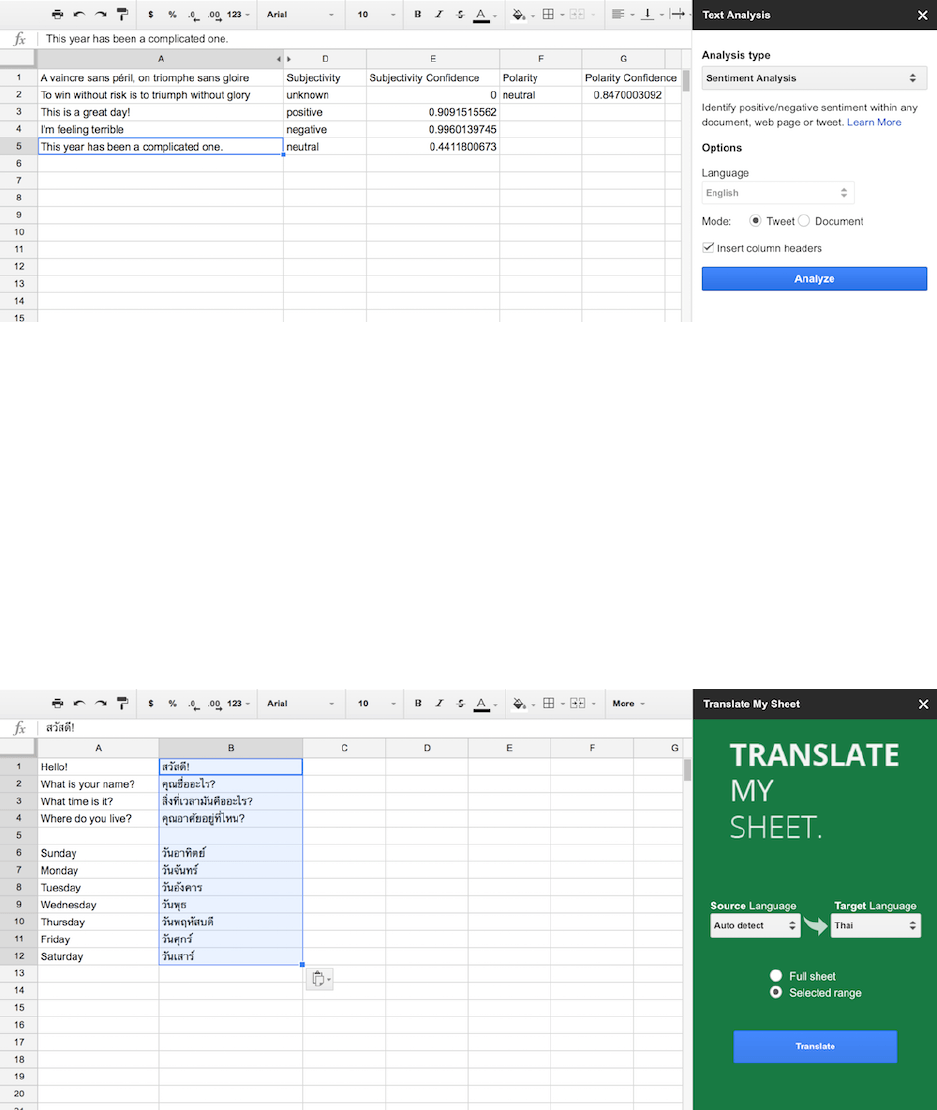Screen dimensions: 937x1110
Task: Click the print icon in the top sheet toolbar
Action: [x=57, y=14]
